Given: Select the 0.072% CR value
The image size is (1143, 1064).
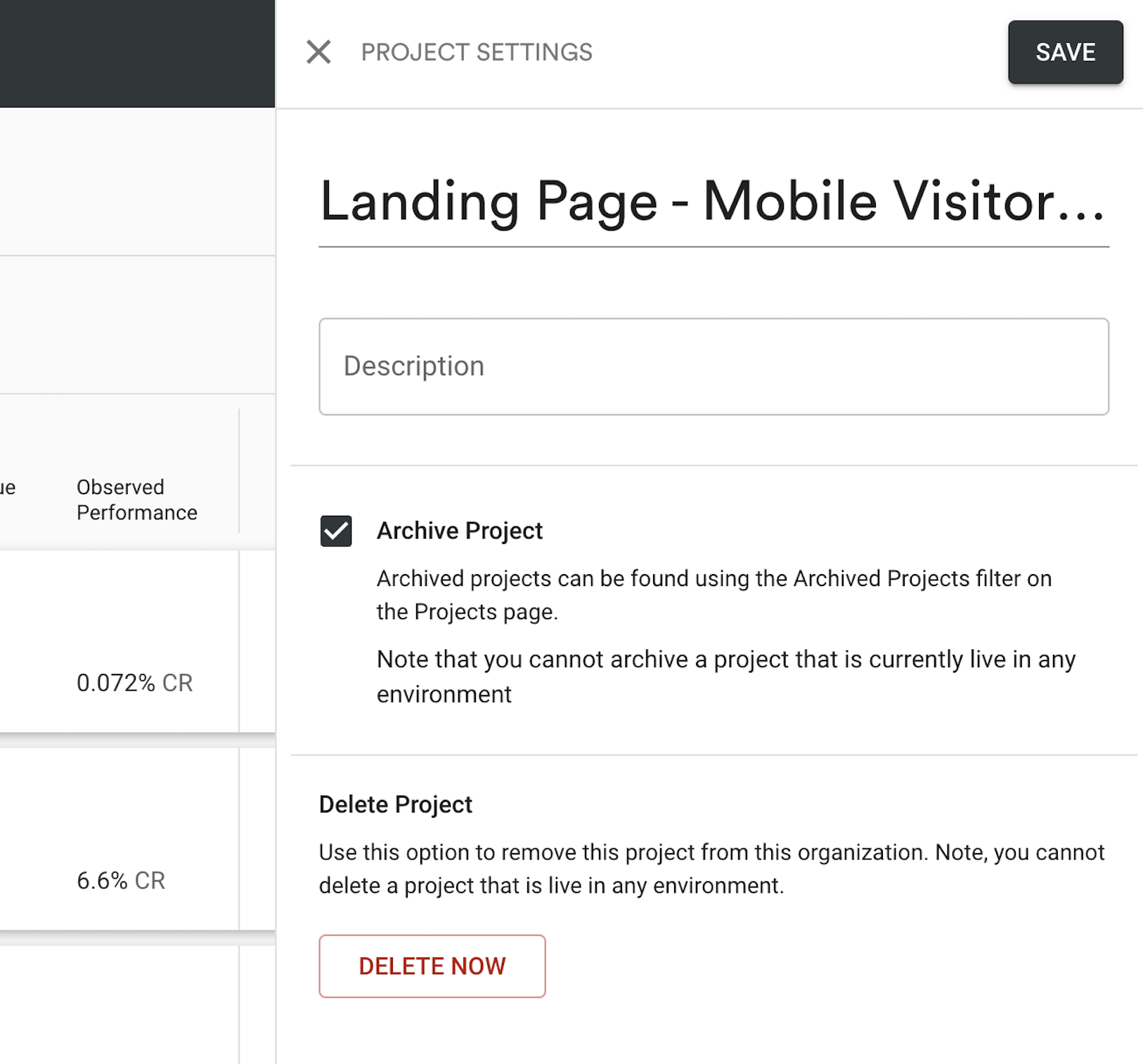Looking at the screenshot, I should click(134, 682).
